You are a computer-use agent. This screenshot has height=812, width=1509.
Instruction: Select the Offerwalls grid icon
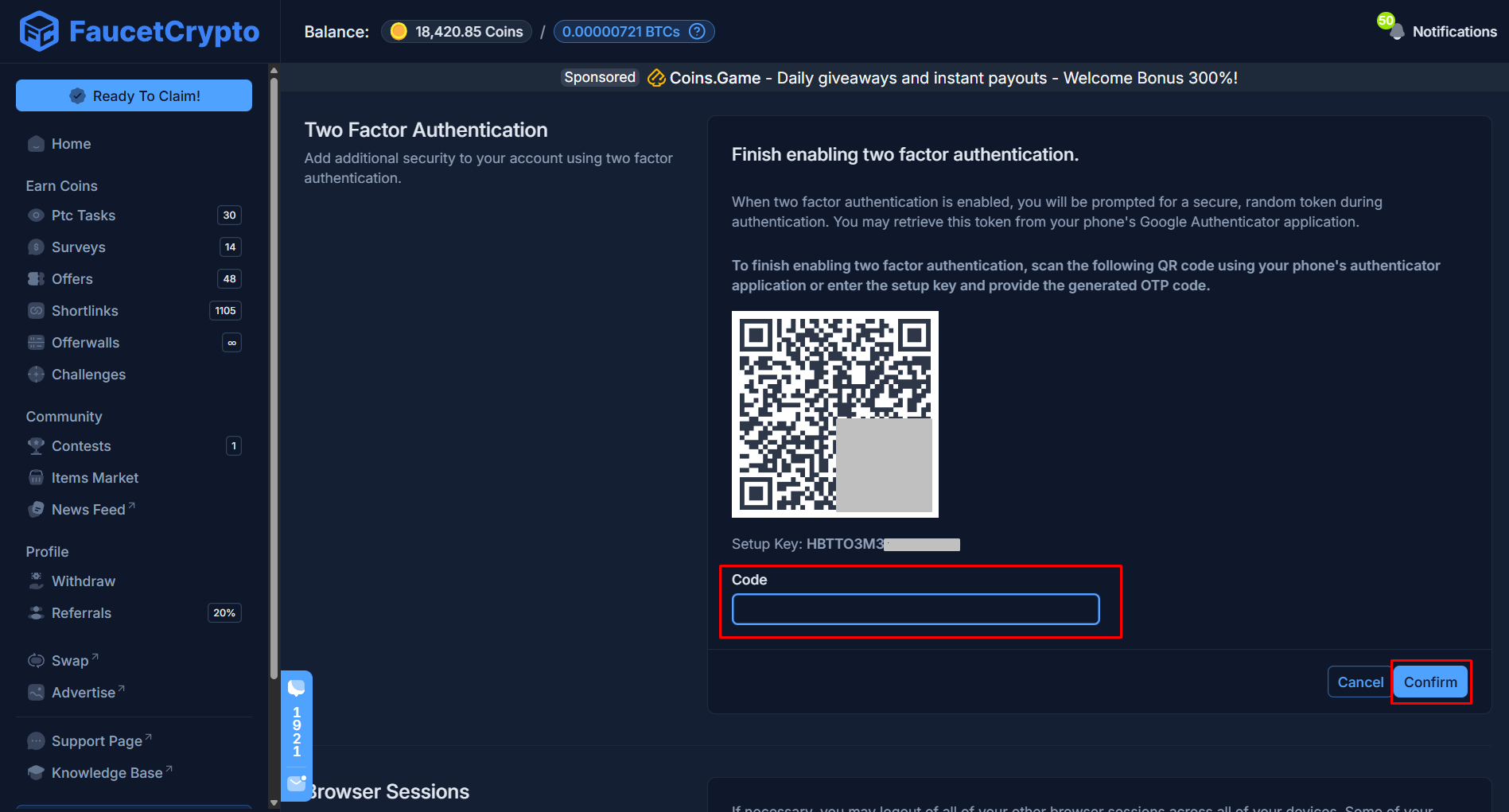(x=36, y=342)
